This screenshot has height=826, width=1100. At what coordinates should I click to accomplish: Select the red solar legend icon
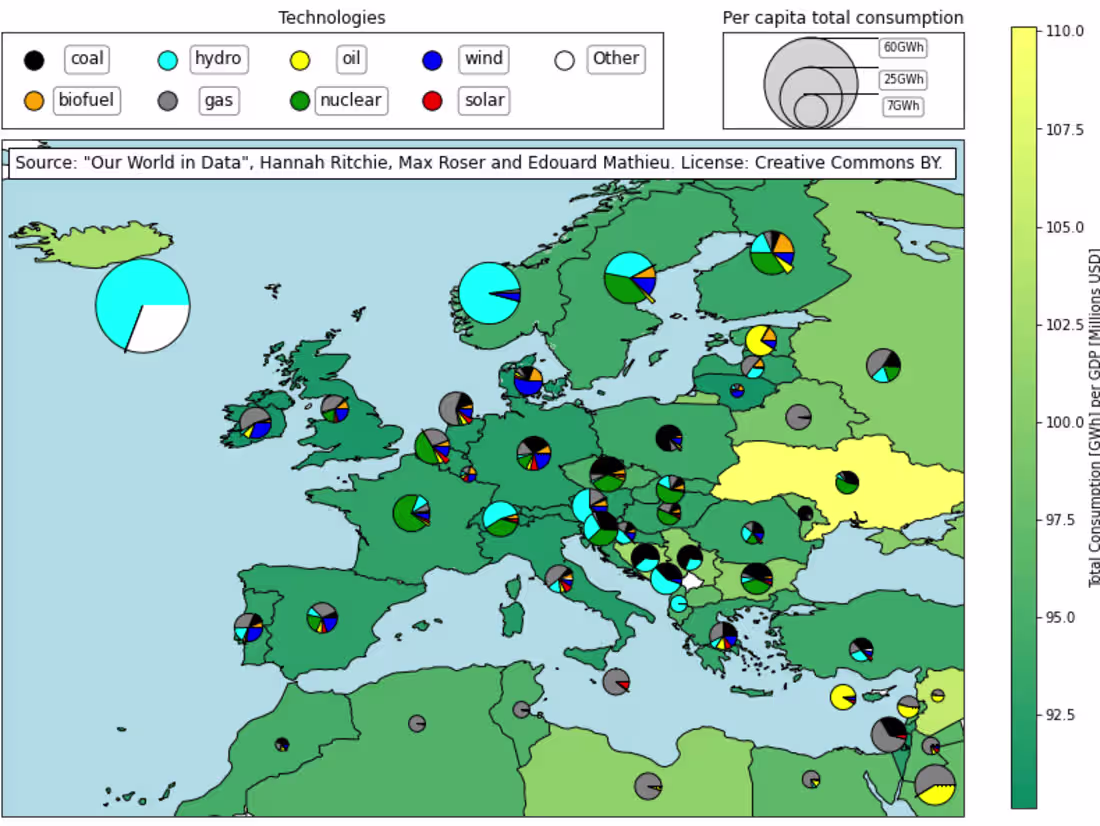coord(431,100)
